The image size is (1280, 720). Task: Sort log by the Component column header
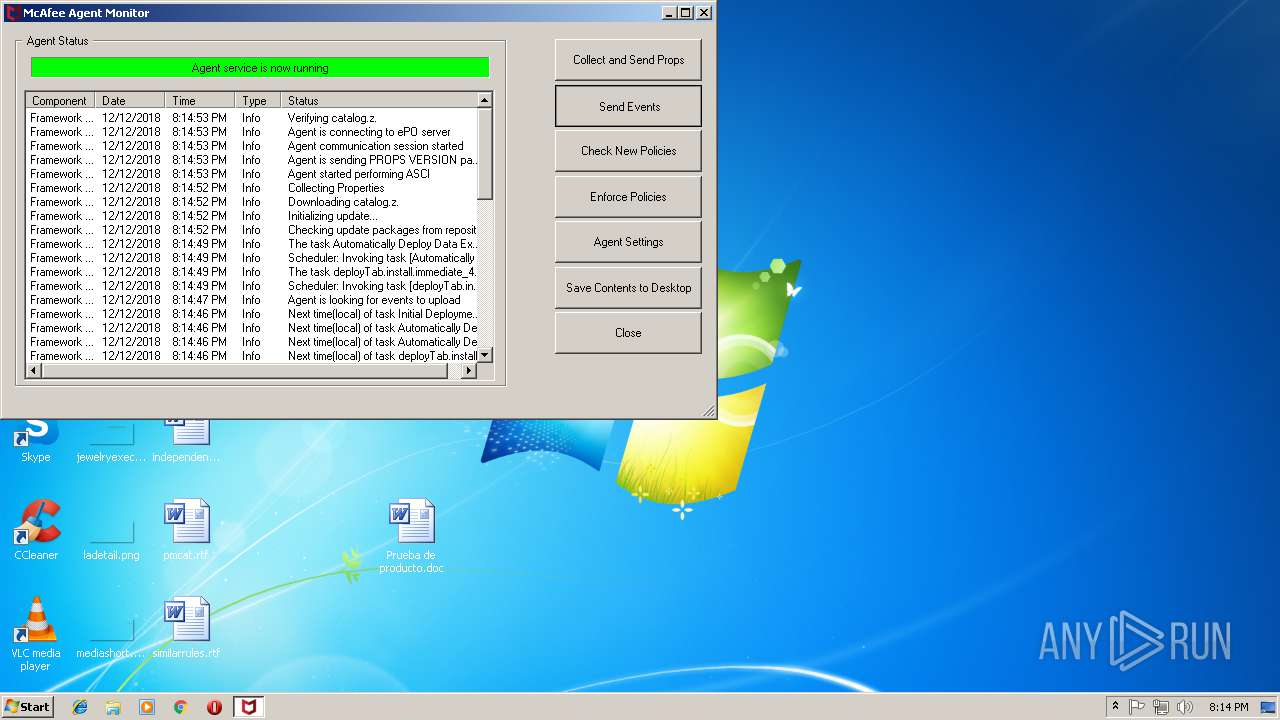click(60, 100)
